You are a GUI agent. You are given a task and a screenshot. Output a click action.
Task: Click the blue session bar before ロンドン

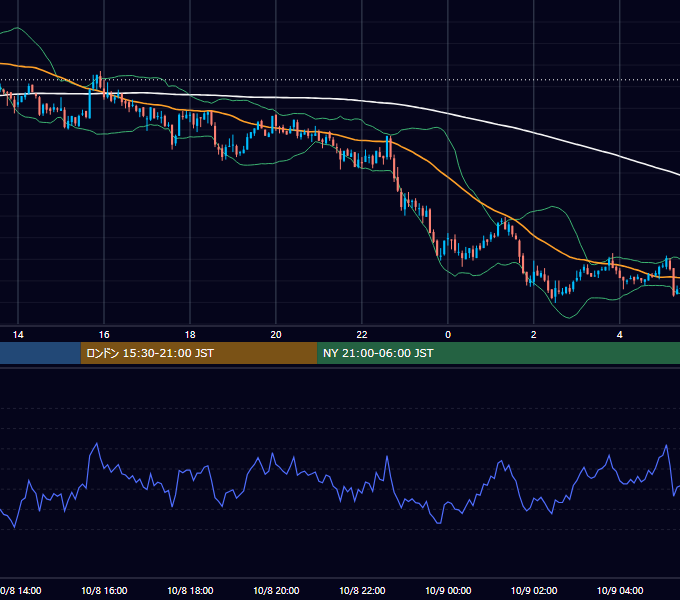click(x=40, y=353)
